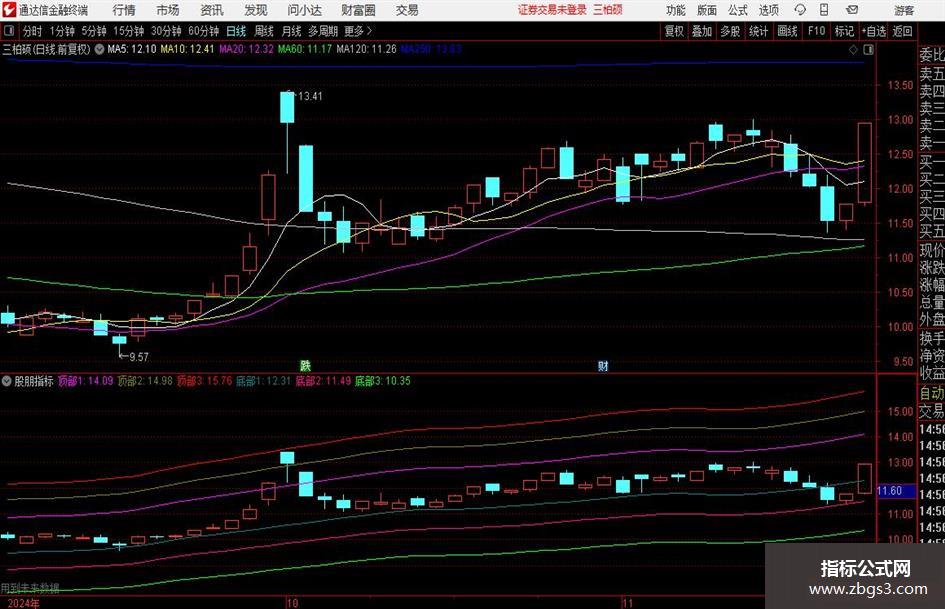Click the 9.57 low price label
This screenshot has height=609, width=945.
coord(139,357)
